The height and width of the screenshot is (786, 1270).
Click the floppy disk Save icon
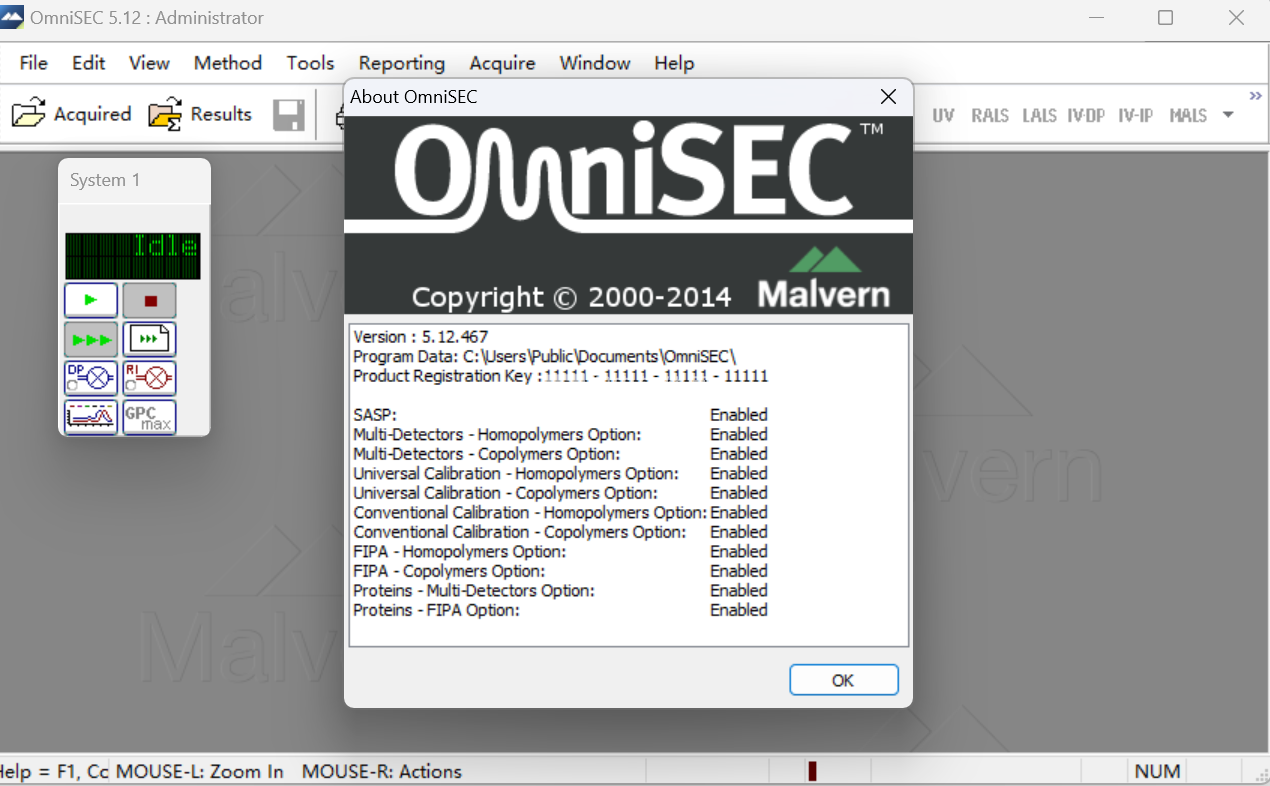click(289, 115)
